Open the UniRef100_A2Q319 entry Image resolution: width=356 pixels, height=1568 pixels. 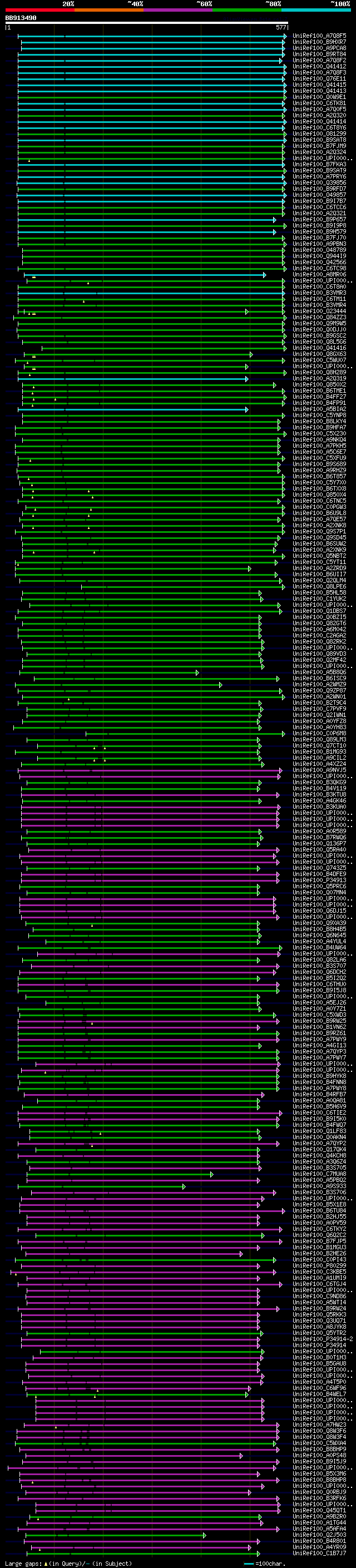(x=319, y=379)
